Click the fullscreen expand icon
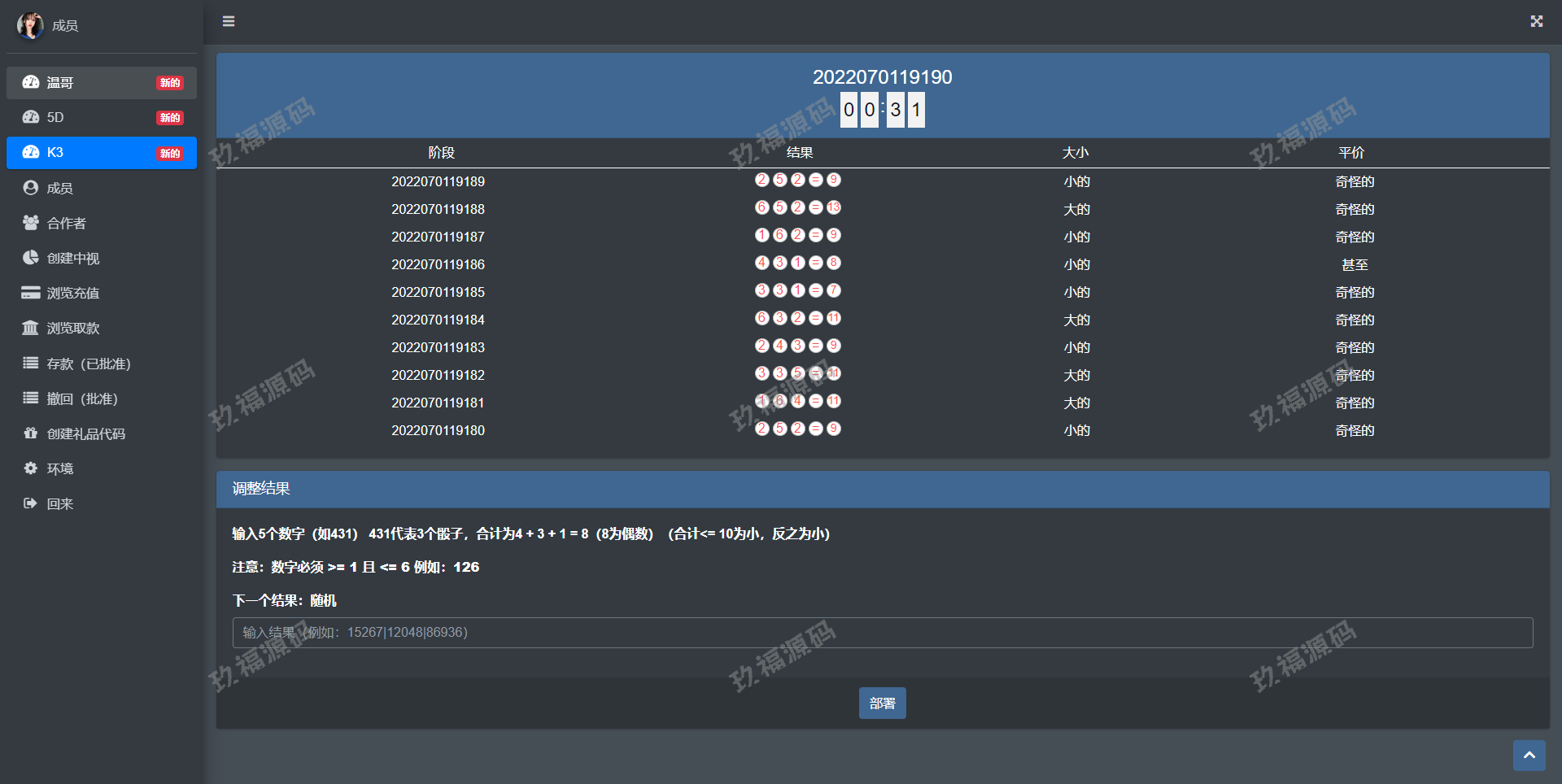This screenshot has height=784, width=1562. [x=1536, y=21]
